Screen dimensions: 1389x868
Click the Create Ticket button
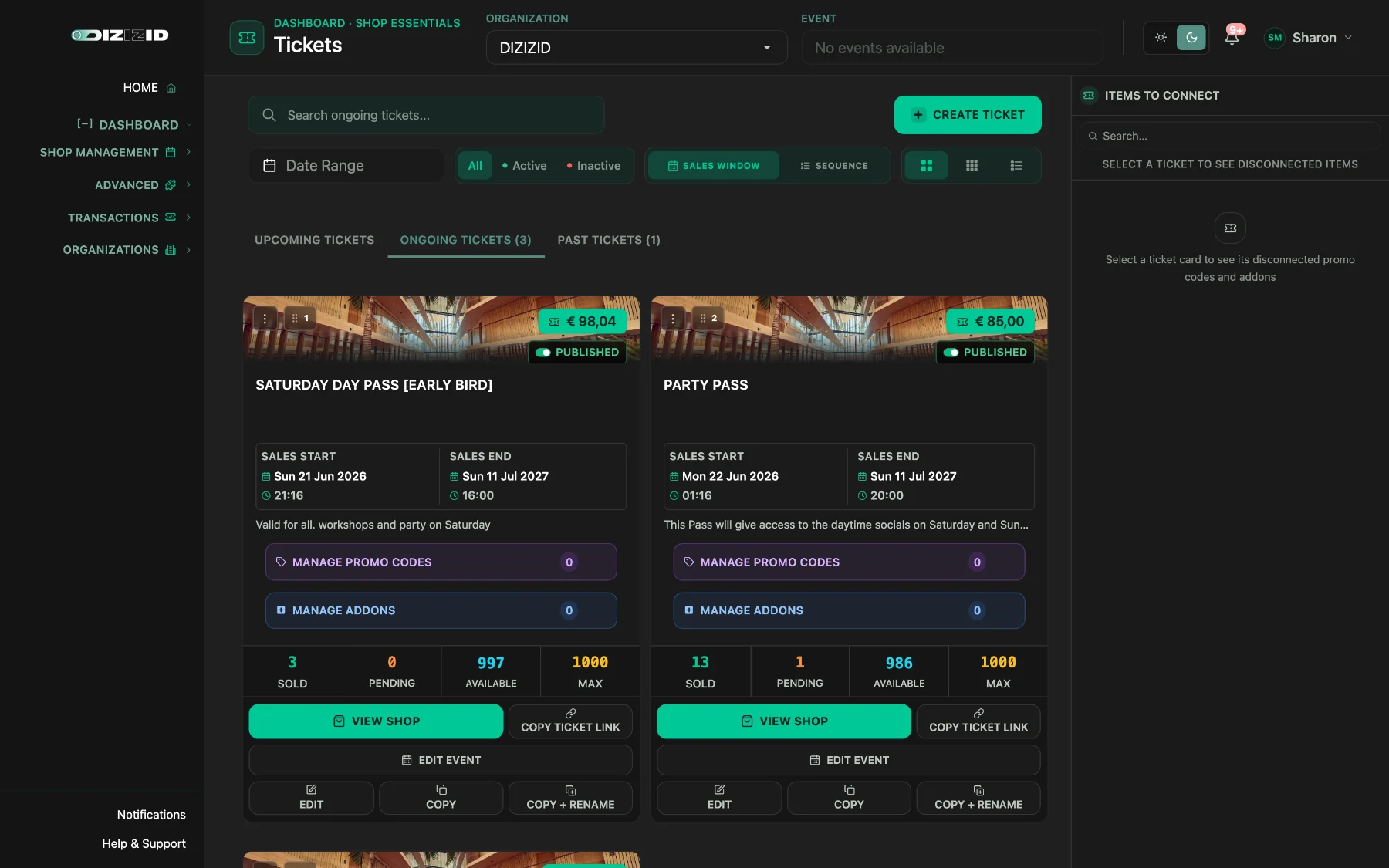point(968,115)
